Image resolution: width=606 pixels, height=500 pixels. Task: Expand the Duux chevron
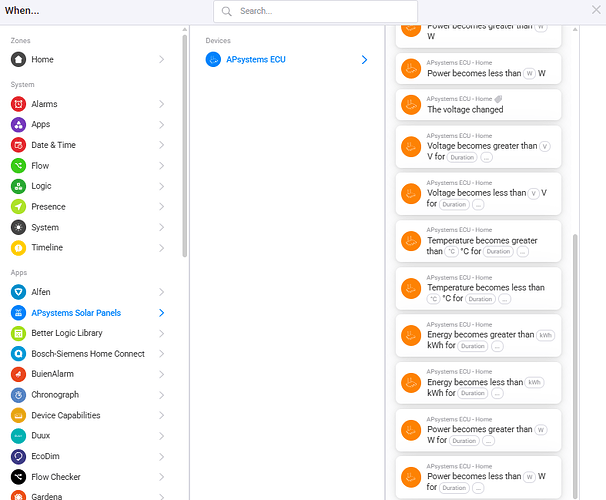tap(162, 436)
